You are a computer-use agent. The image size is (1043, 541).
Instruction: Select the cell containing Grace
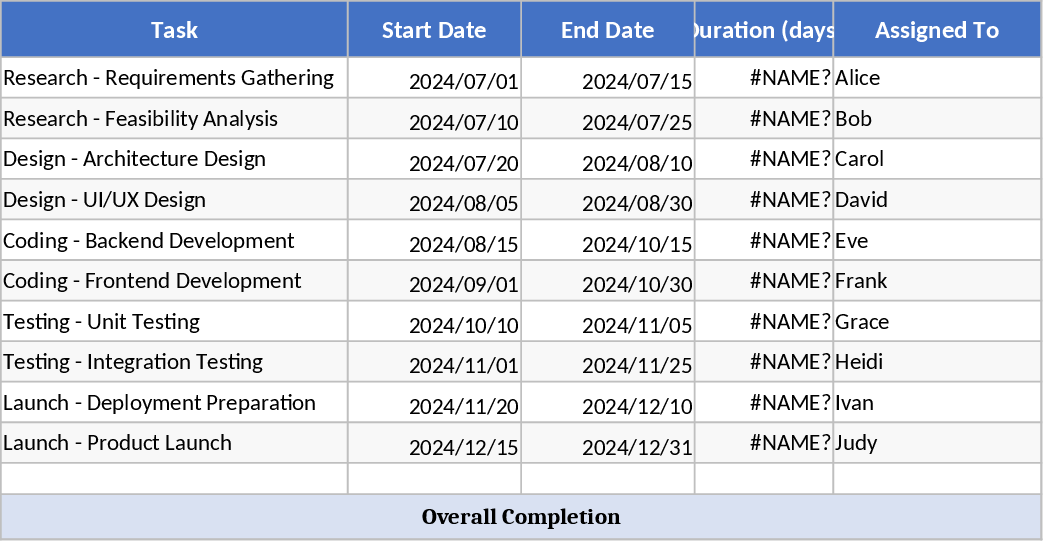click(x=936, y=322)
